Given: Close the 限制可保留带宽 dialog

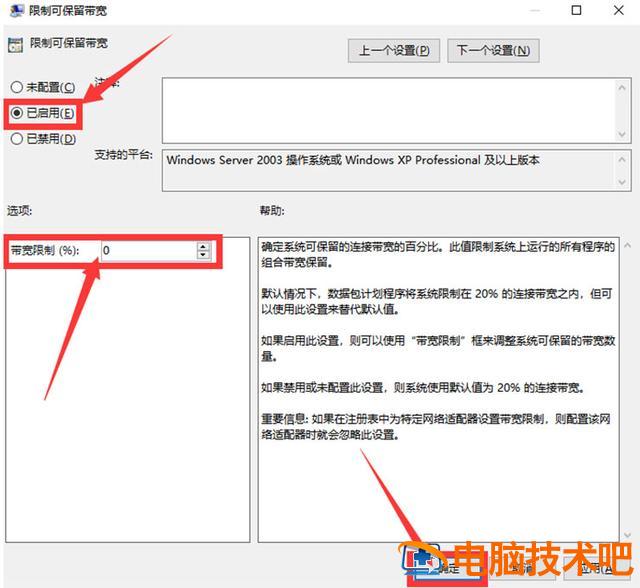Looking at the screenshot, I should point(619,10).
